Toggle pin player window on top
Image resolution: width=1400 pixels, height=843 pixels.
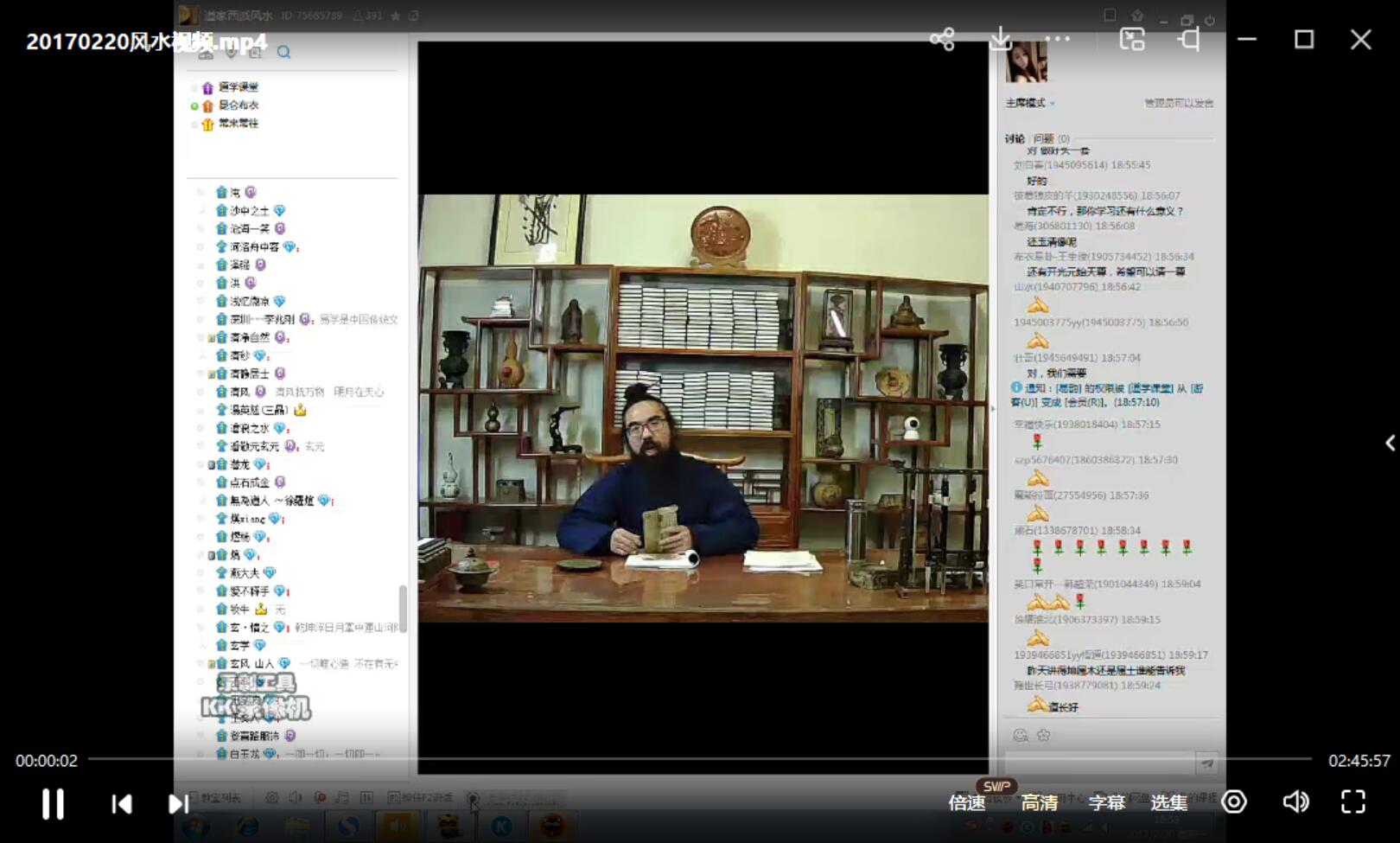coord(1189,40)
